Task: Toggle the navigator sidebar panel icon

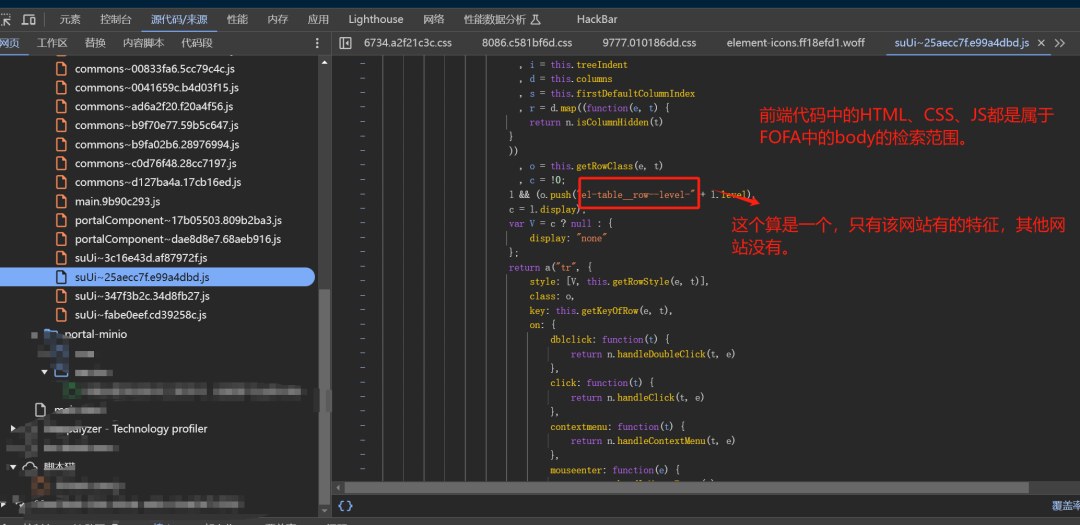Action: click(346, 43)
